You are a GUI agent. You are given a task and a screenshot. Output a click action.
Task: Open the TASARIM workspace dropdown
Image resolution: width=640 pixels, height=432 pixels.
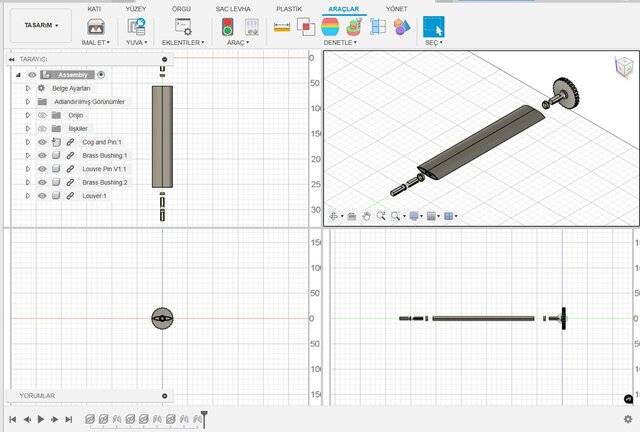coord(41,25)
